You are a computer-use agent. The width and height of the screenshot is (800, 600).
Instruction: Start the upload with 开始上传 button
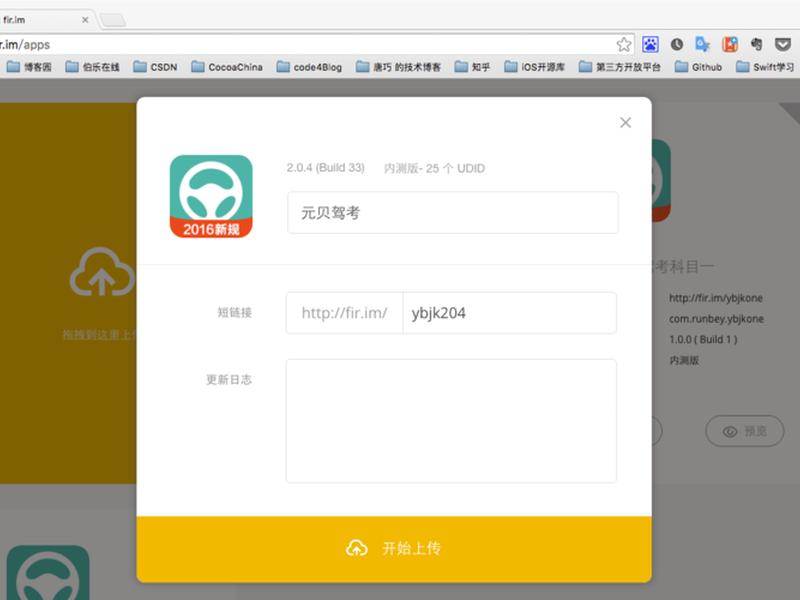[x=394, y=549]
